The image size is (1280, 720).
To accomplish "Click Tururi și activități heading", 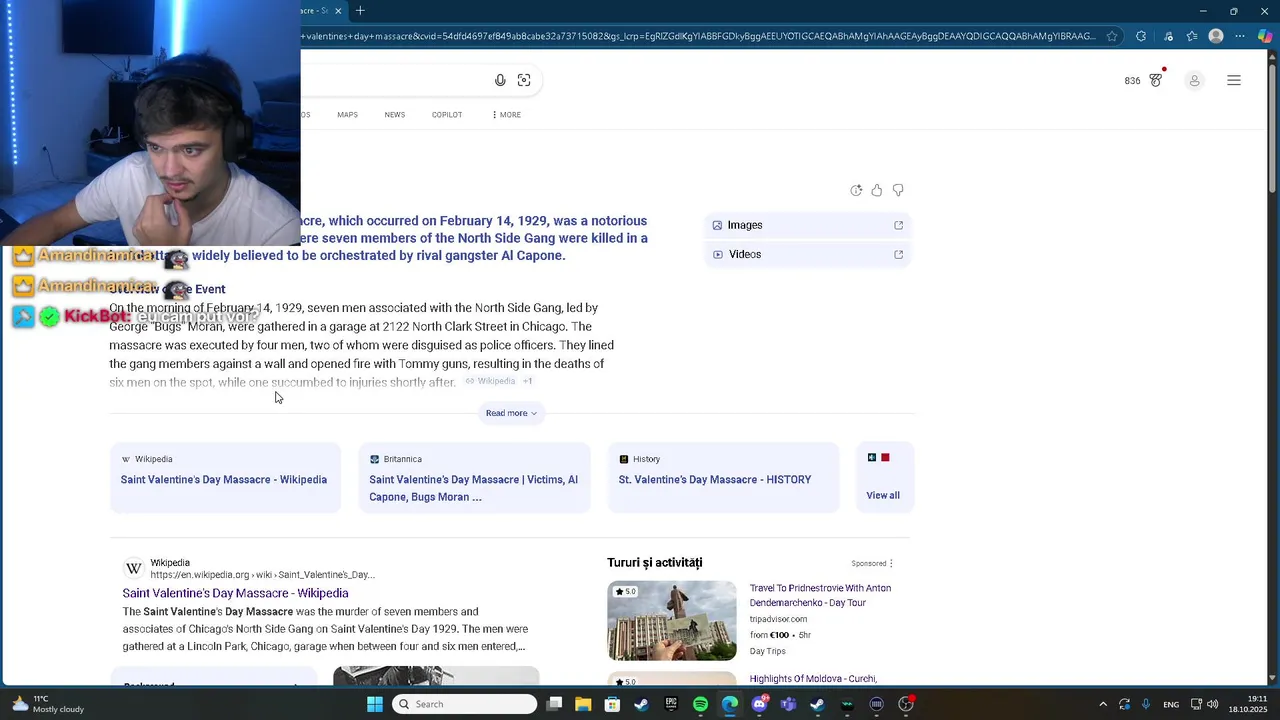I will pyautogui.click(x=654, y=563).
